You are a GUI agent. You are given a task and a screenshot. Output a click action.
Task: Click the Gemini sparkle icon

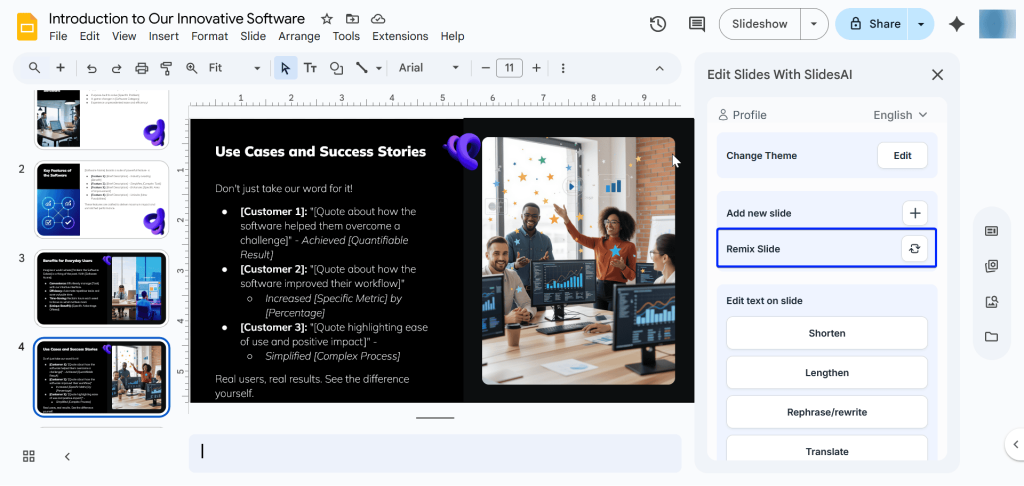[x=956, y=24]
